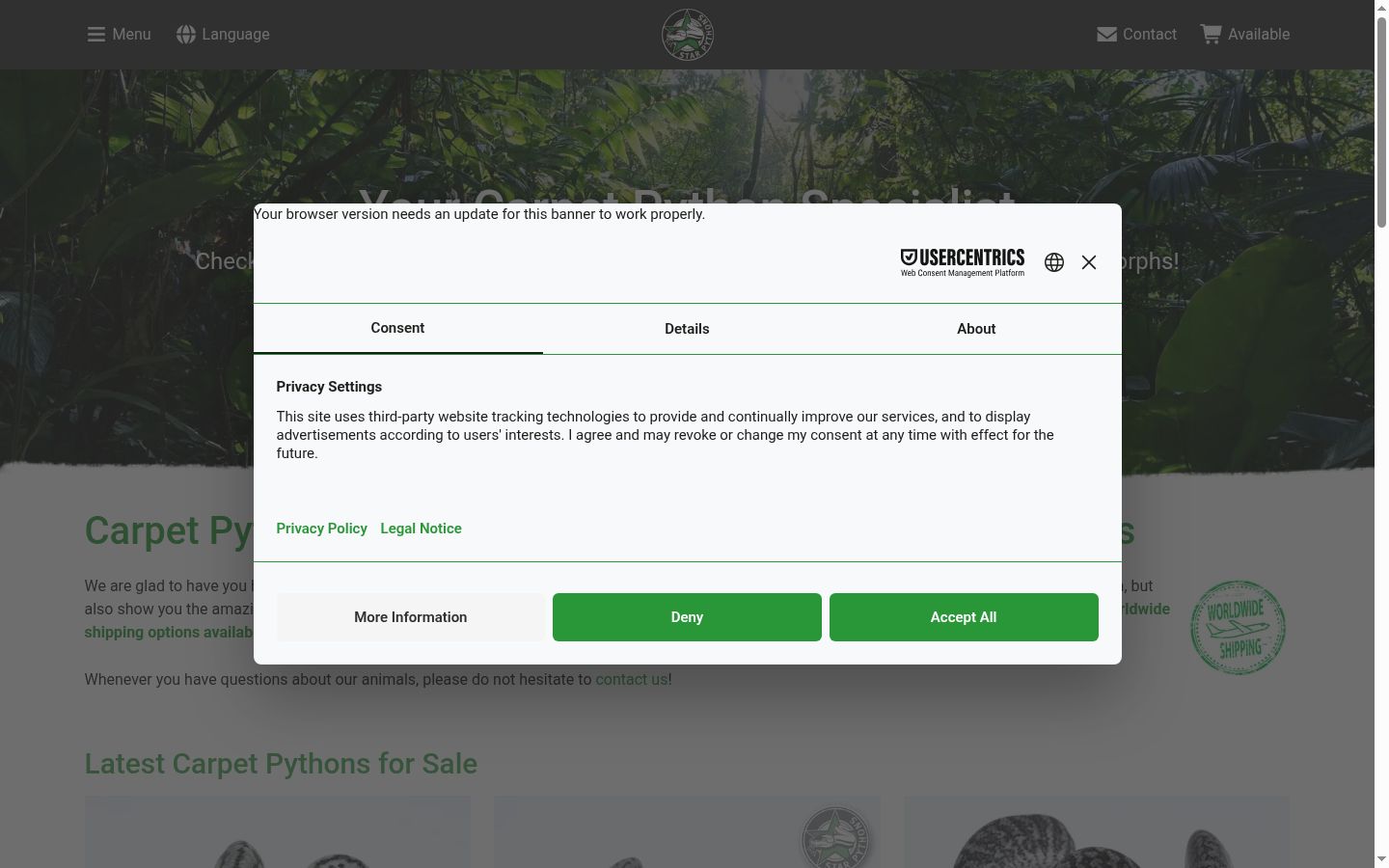The image size is (1389, 868).
Task: Open the hamburger Menu icon
Action: pos(95,35)
